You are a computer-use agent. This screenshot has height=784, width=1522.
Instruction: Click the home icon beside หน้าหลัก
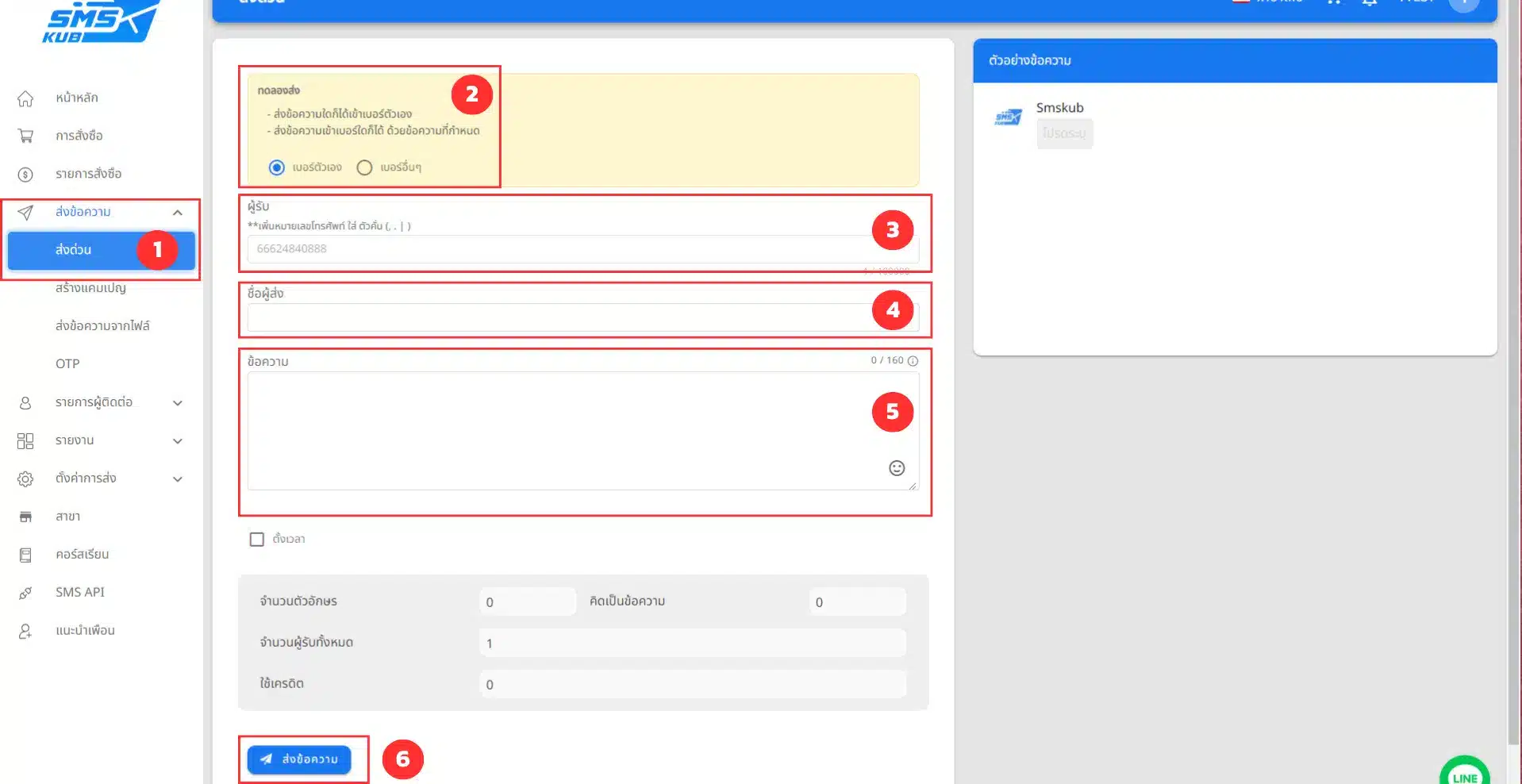point(25,98)
